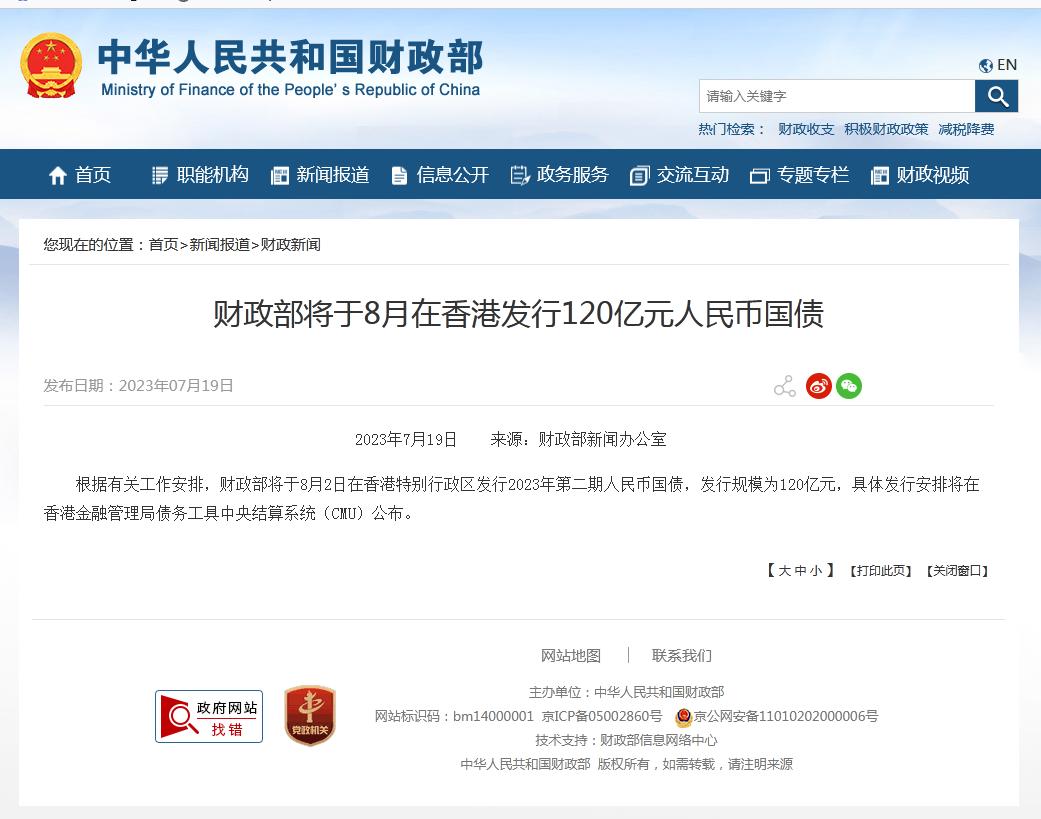Select the 大 font size option
Image resolution: width=1041 pixels, height=819 pixels.
tap(784, 571)
